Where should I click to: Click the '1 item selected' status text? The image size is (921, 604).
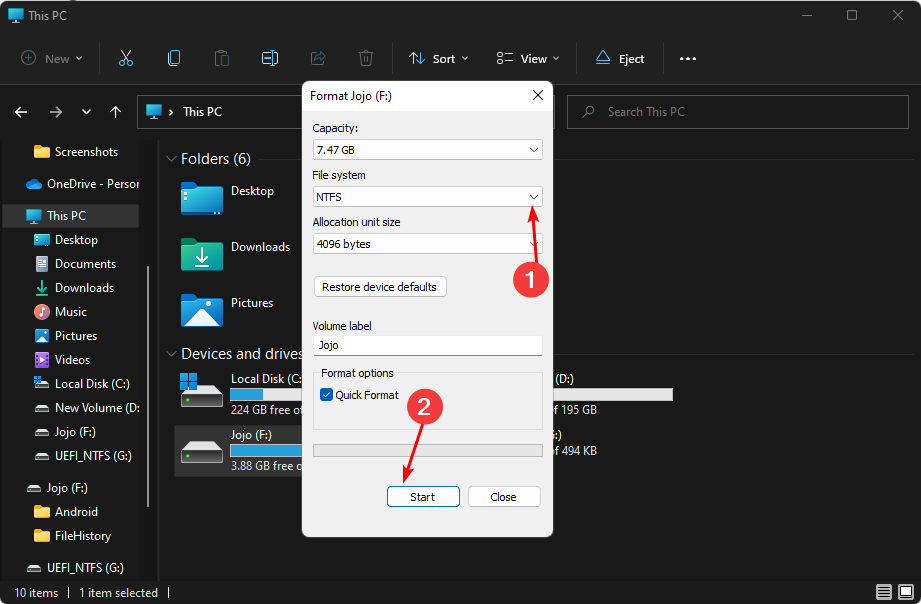pyautogui.click(x=119, y=593)
